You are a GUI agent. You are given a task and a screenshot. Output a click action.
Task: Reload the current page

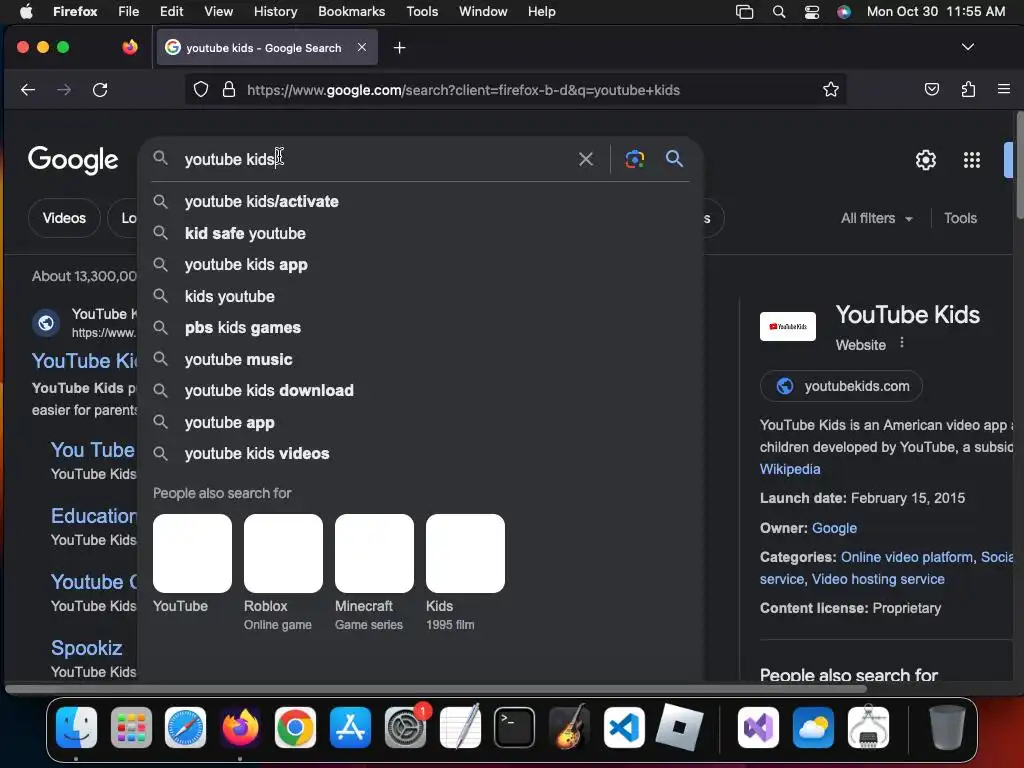pos(100,89)
